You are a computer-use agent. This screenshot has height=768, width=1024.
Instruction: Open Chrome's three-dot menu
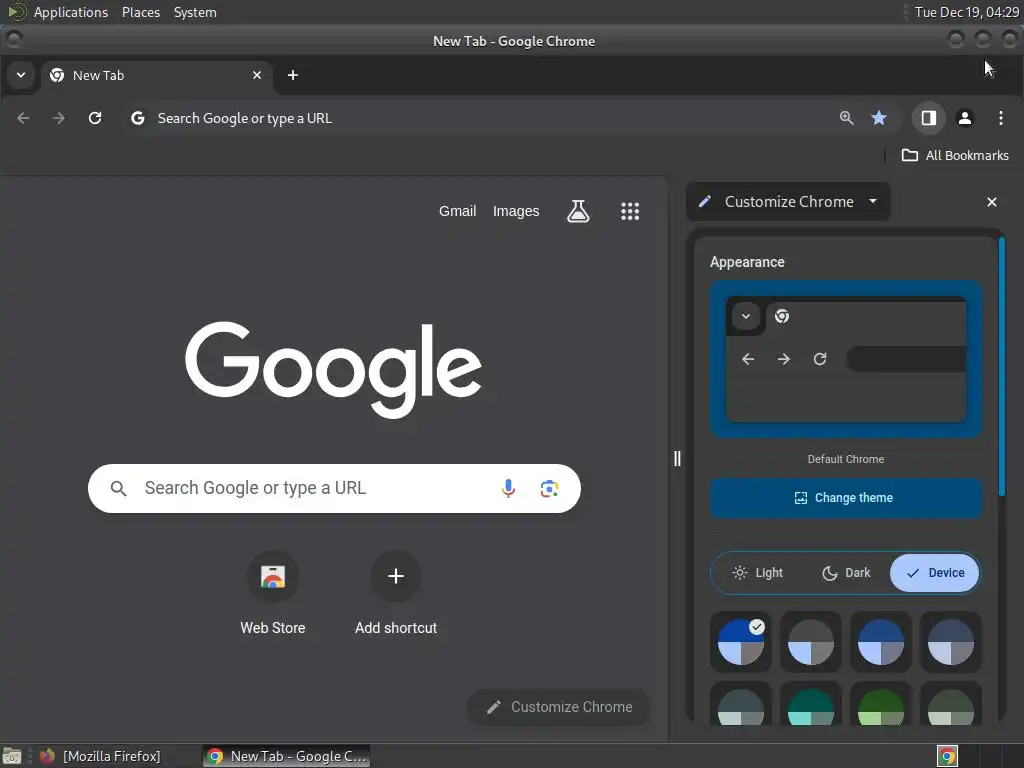pyautogui.click(x=1000, y=118)
